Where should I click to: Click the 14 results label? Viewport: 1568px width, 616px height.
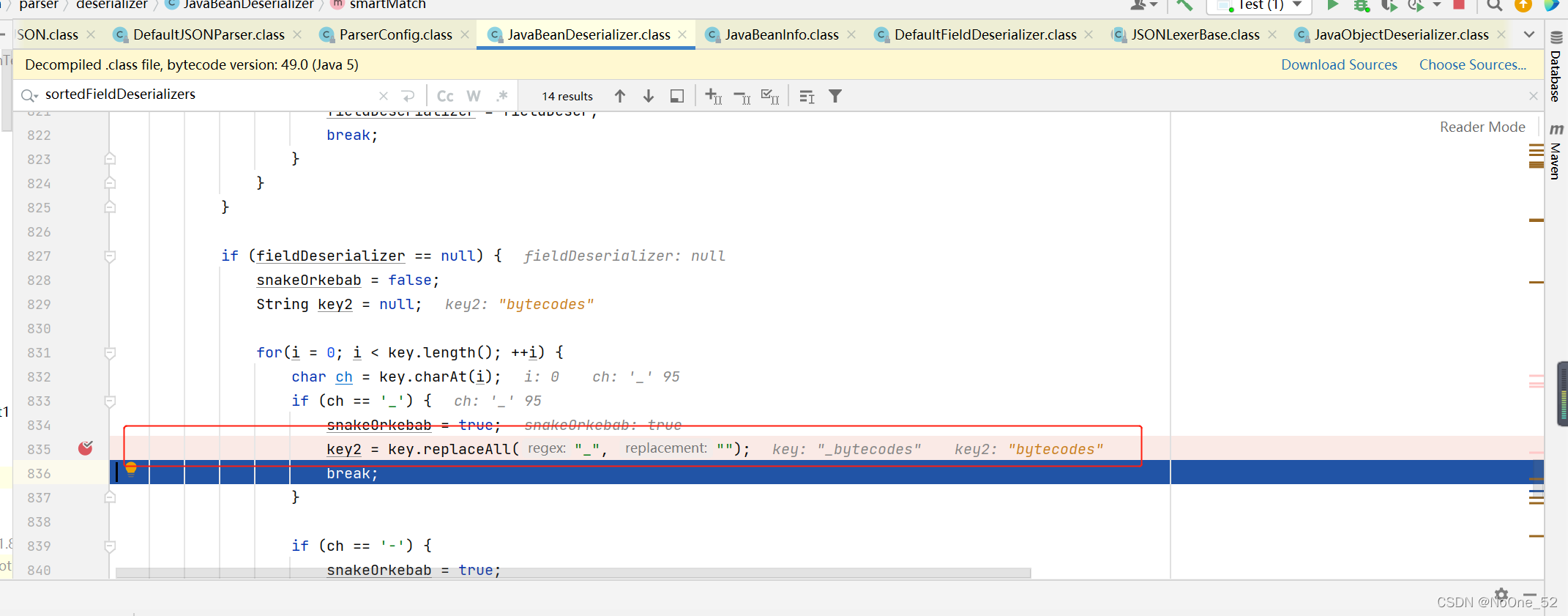click(x=567, y=96)
